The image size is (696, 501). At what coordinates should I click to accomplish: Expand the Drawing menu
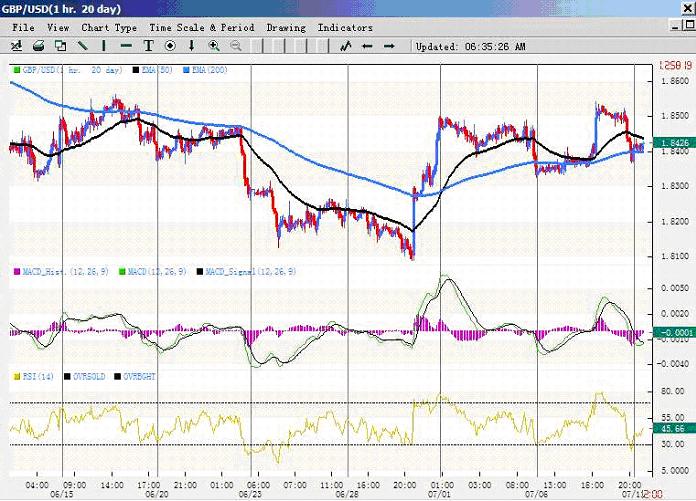[x=286, y=28]
